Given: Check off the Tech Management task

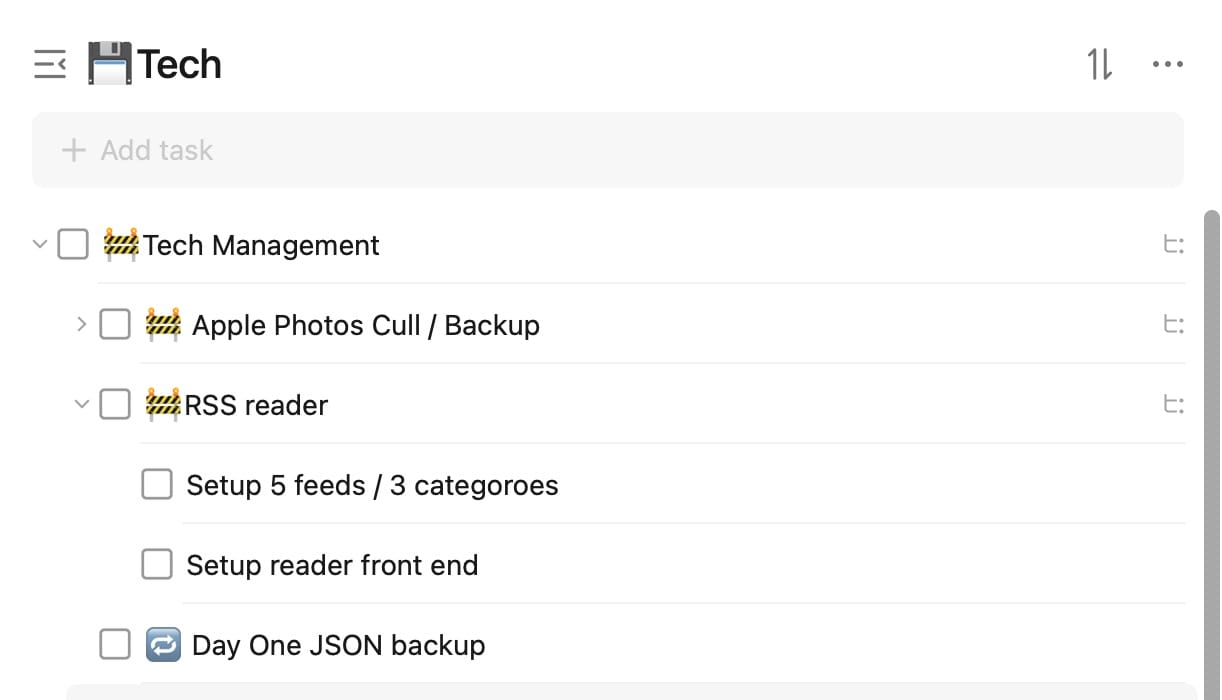Looking at the screenshot, I should (73, 245).
